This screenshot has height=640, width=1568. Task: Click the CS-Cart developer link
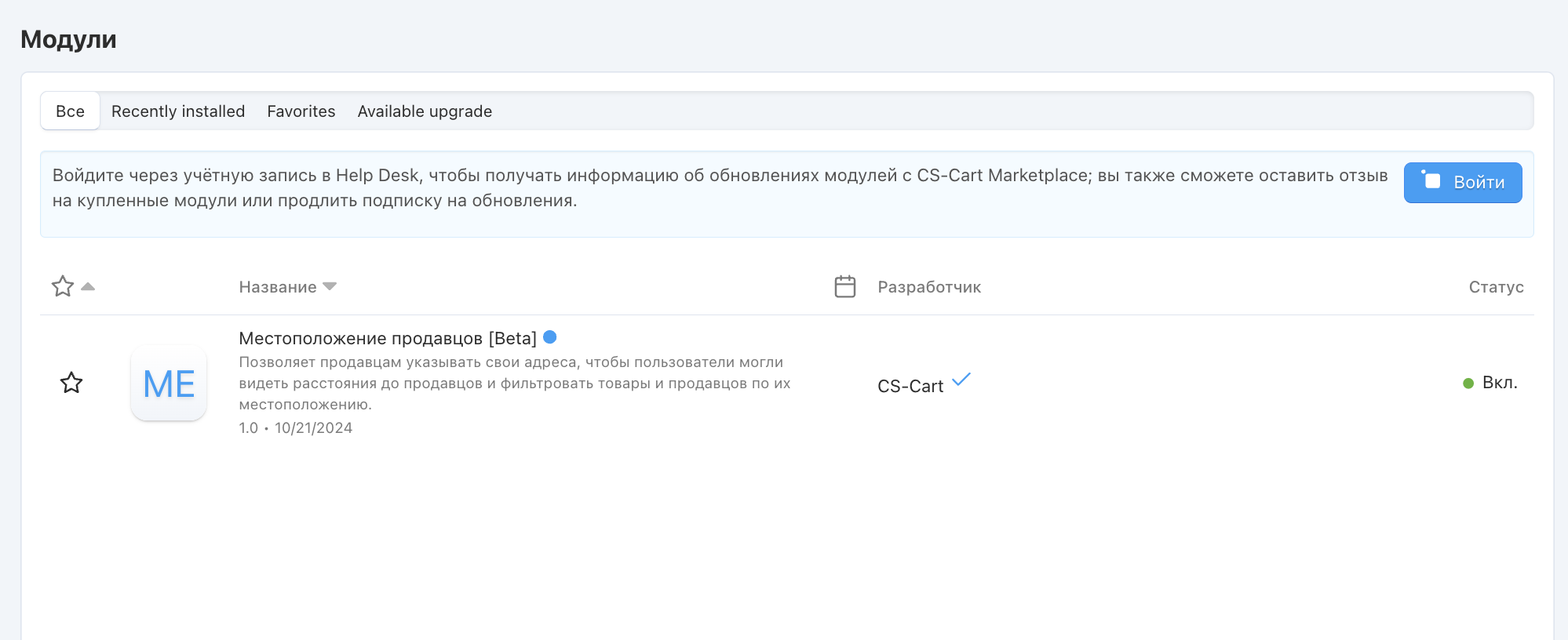pos(910,386)
